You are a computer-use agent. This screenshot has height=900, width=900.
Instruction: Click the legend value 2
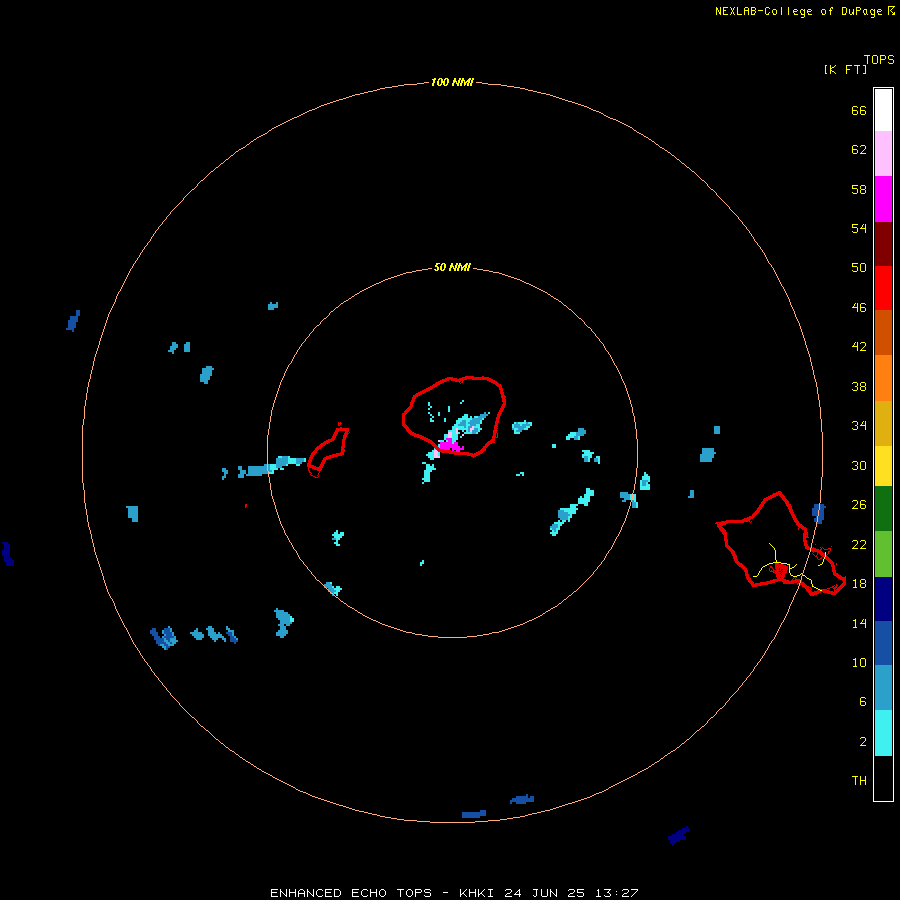click(863, 742)
